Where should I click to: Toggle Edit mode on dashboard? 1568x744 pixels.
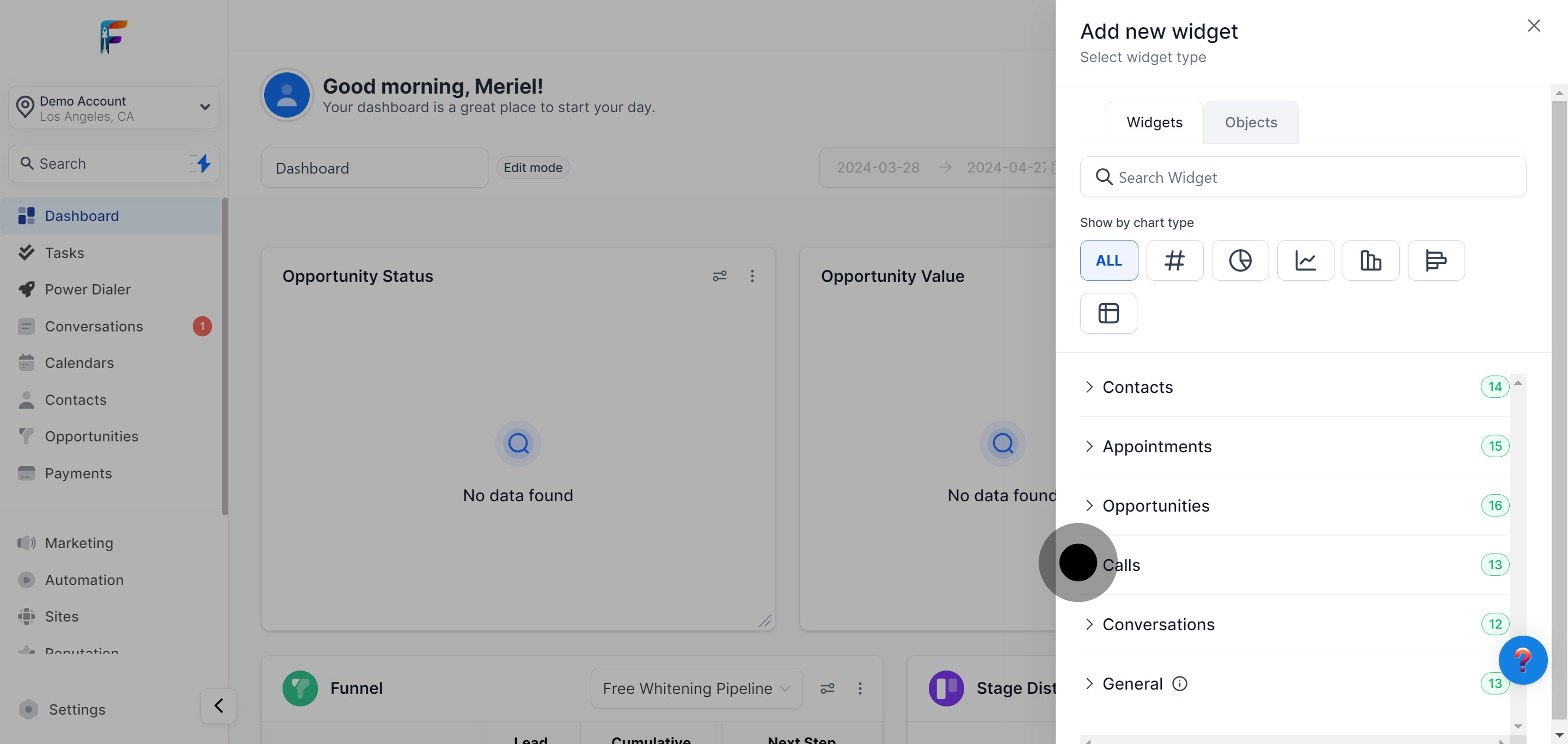tap(532, 167)
